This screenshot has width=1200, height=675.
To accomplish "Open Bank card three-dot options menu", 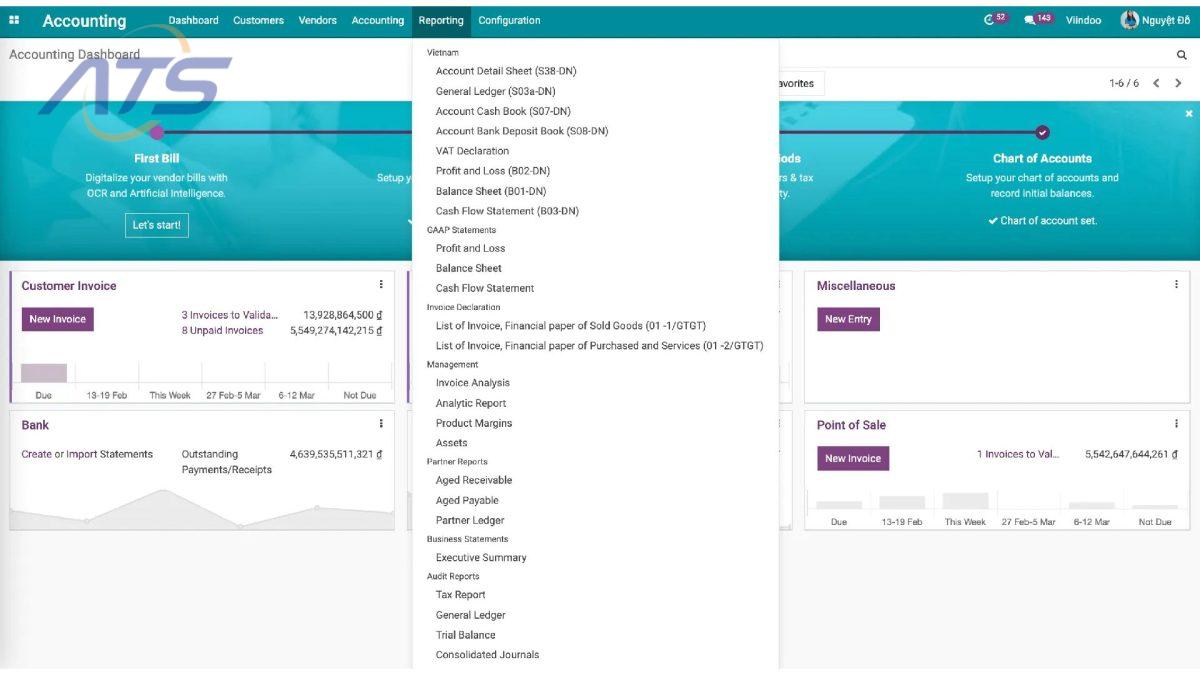I will coord(381,424).
